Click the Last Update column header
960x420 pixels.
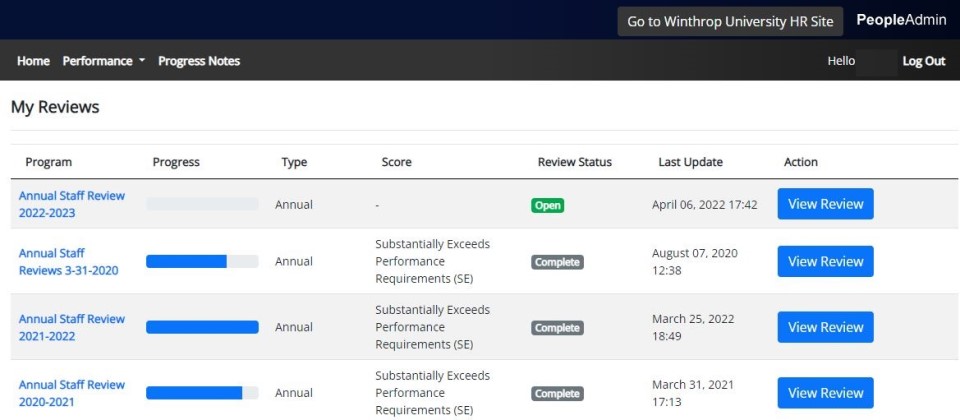coord(690,162)
